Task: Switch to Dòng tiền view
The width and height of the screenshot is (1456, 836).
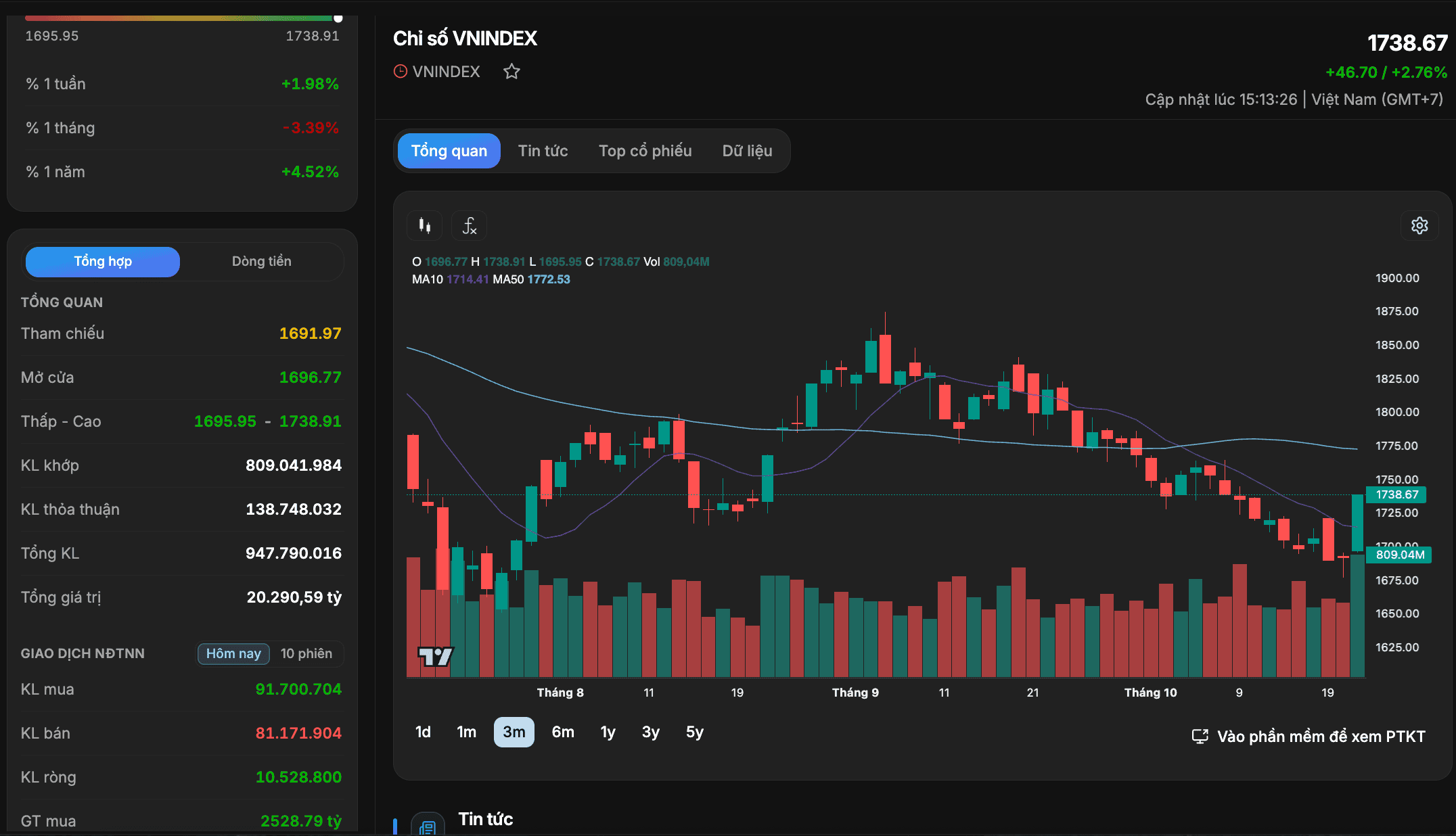Action: (262, 261)
